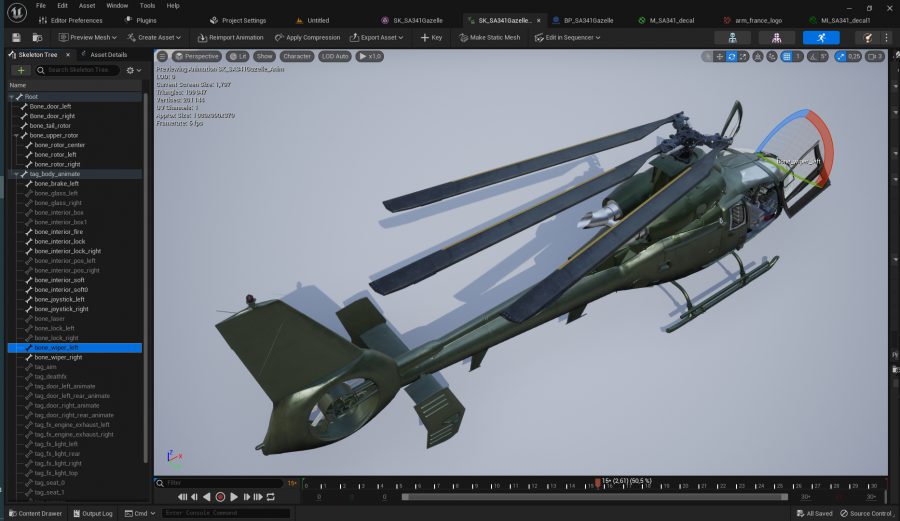Click the Make Static Mesh button

coord(489,37)
